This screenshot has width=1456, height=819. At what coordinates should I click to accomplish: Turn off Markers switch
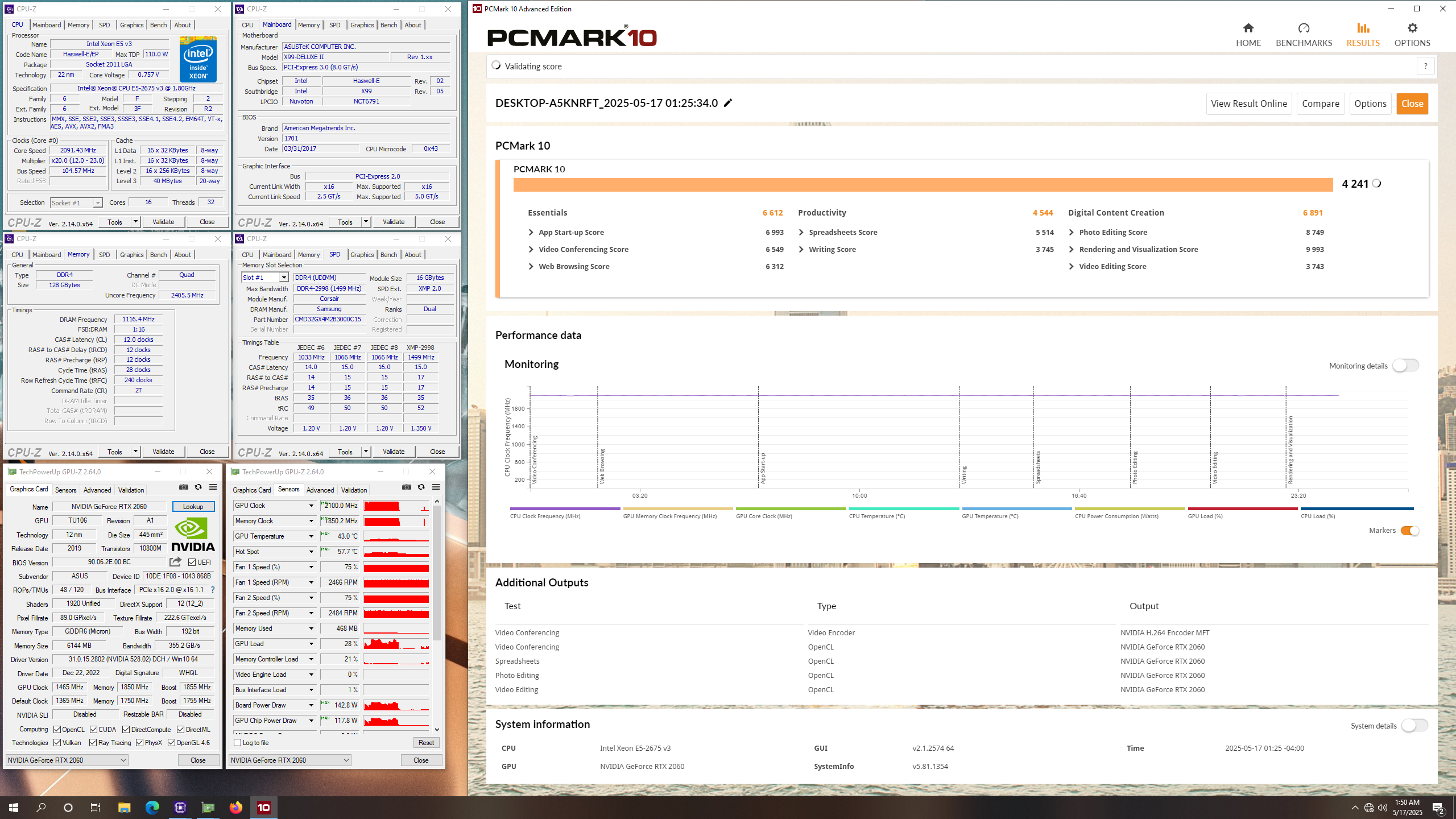click(x=1410, y=531)
